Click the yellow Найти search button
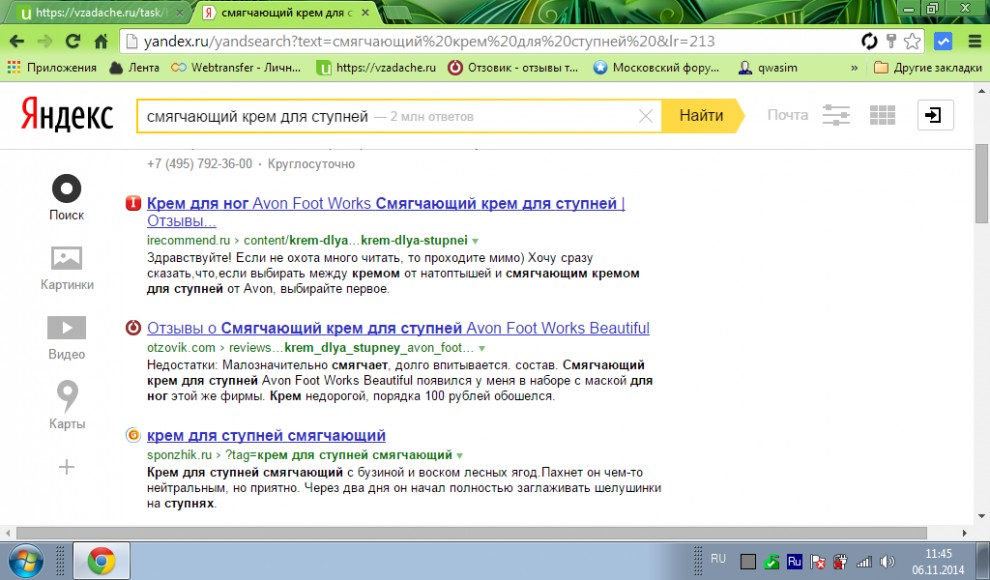The height and width of the screenshot is (580, 990). click(703, 115)
